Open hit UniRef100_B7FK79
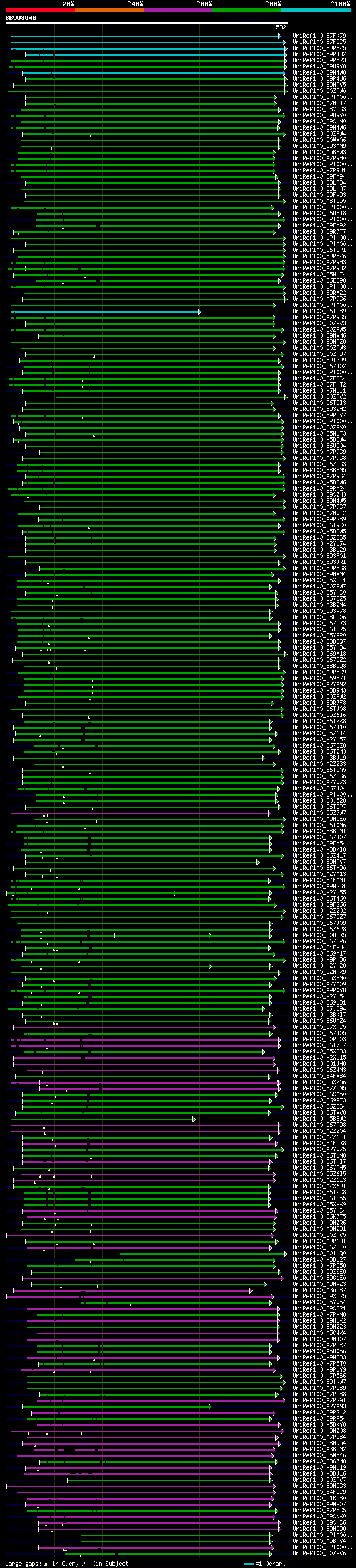The width and height of the screenshot is (356, 1568). coord(319,36)
